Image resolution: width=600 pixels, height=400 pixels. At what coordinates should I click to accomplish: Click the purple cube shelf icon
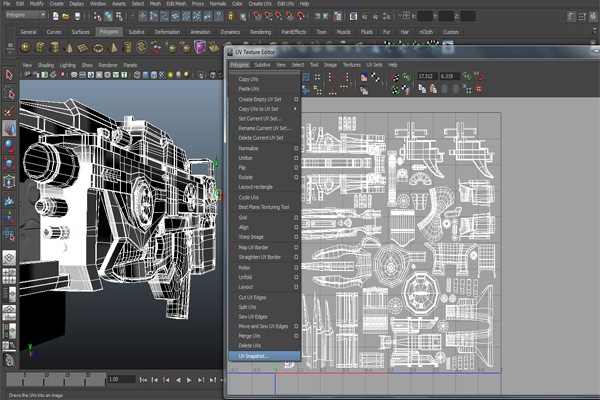200,47
